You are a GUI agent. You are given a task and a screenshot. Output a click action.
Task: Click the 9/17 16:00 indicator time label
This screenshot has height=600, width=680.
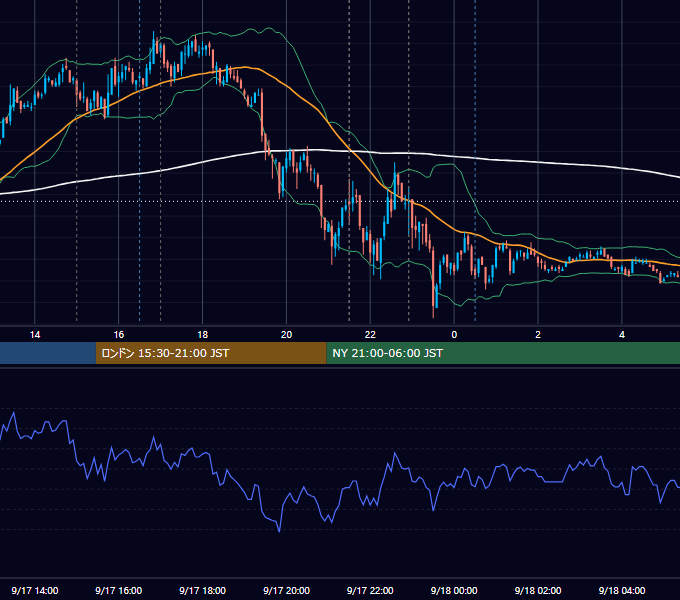[x=118, y=590]
